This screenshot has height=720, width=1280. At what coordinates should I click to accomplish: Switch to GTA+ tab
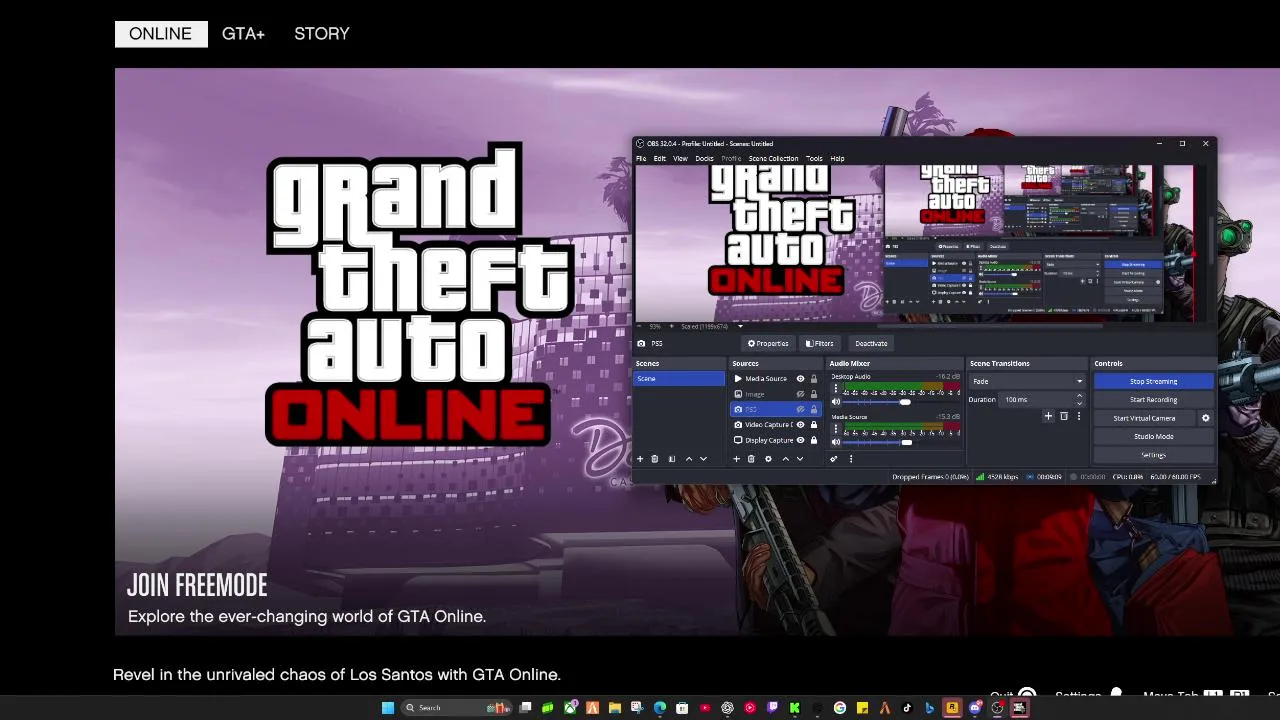[x=243, y=34]
